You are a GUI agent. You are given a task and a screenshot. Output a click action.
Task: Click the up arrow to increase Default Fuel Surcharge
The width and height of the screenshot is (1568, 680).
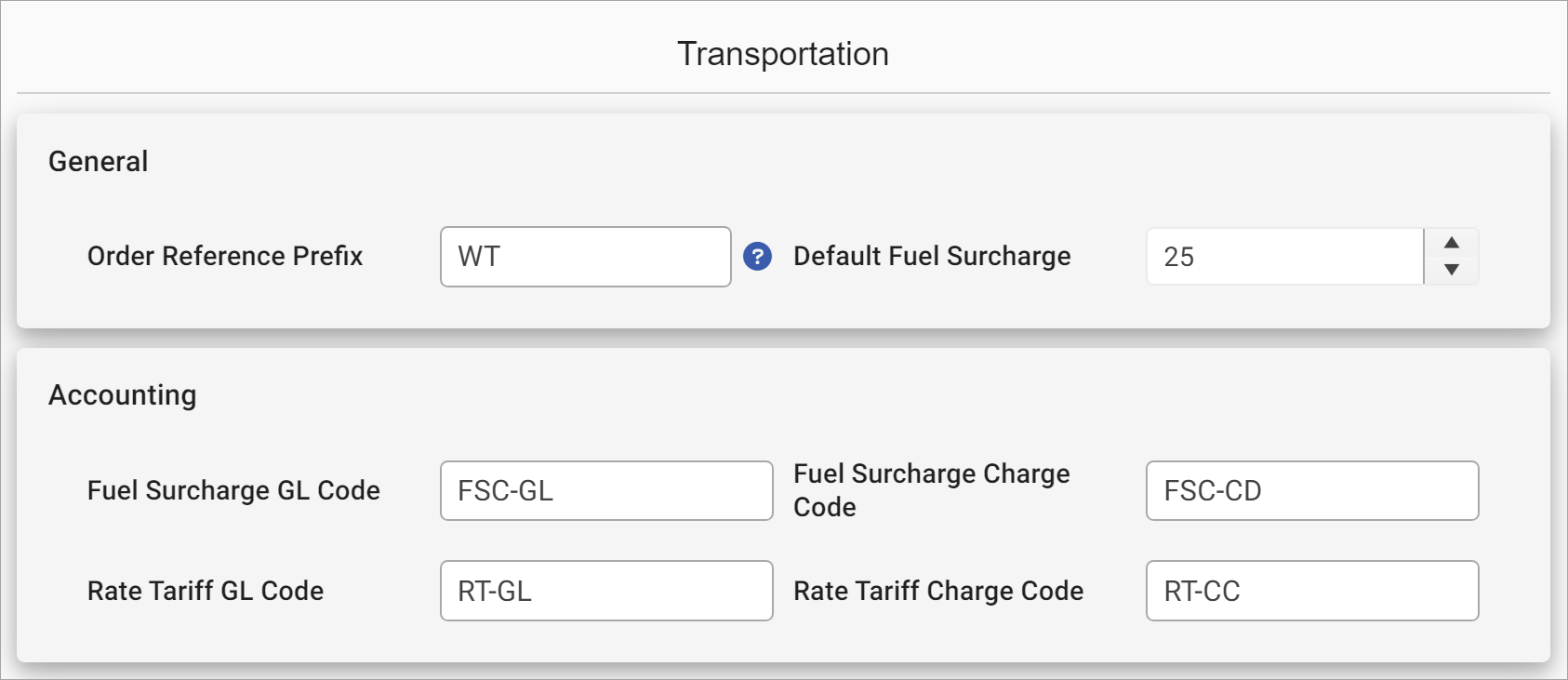click(x=1451, y=244)
